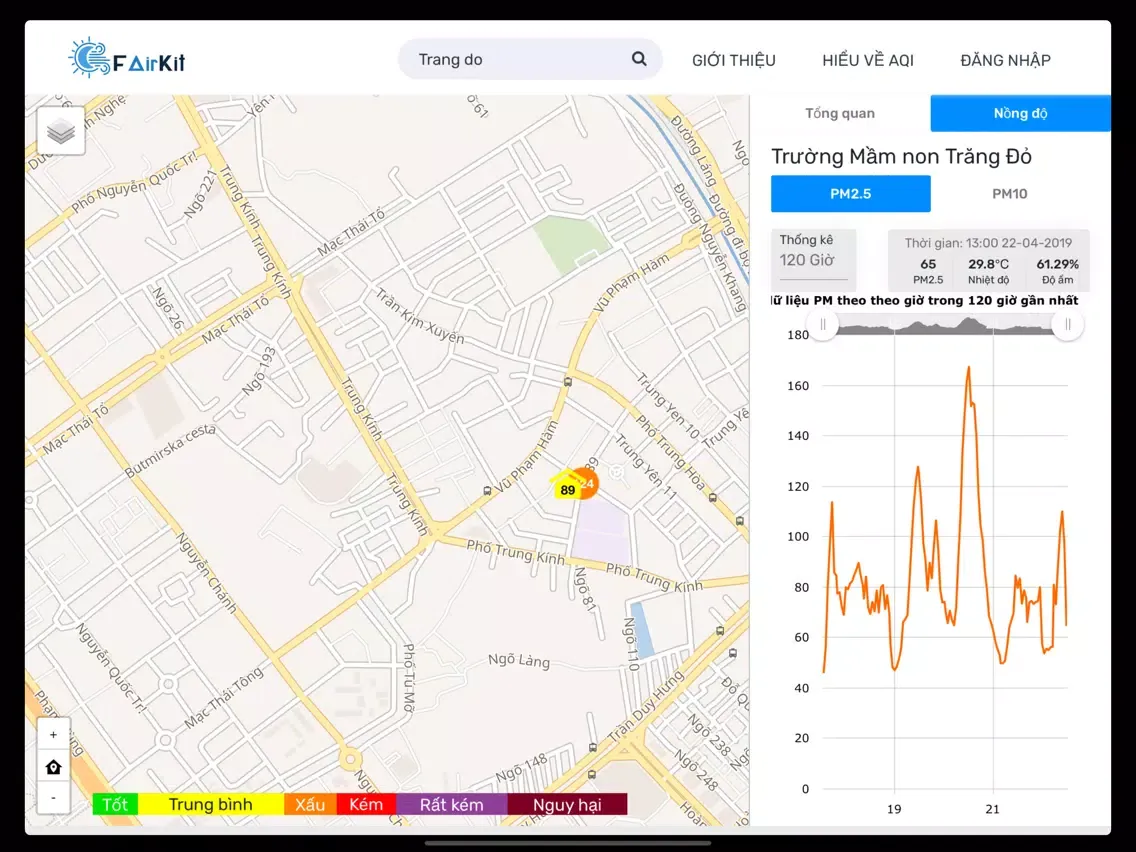Viewport: 1136px width, 852px height.
Task: Click bus stop icon on Vũ Phạm Hàm
Action: (x=488, y=491)
